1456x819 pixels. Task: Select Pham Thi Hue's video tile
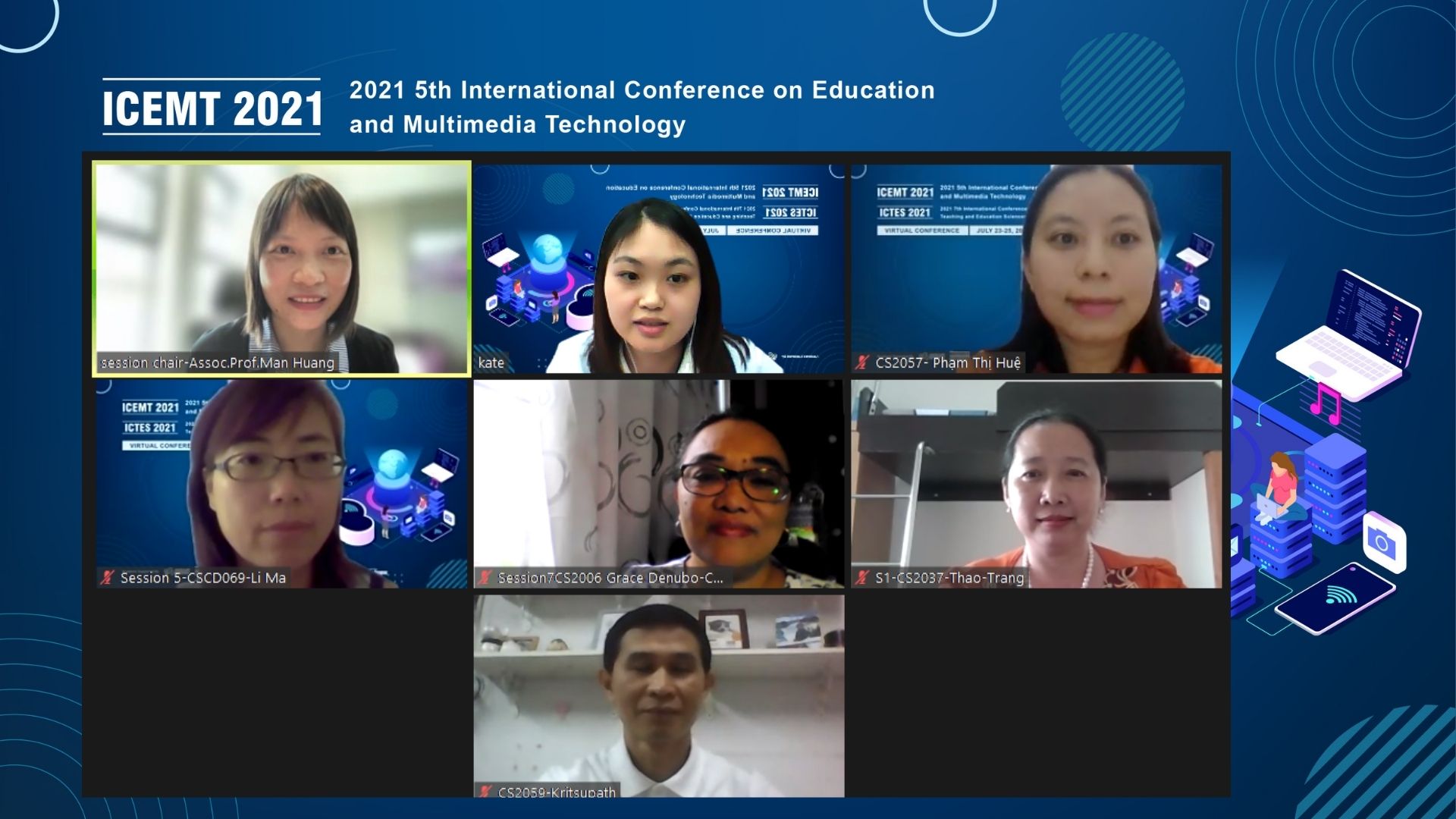(x=1037, y=268)
